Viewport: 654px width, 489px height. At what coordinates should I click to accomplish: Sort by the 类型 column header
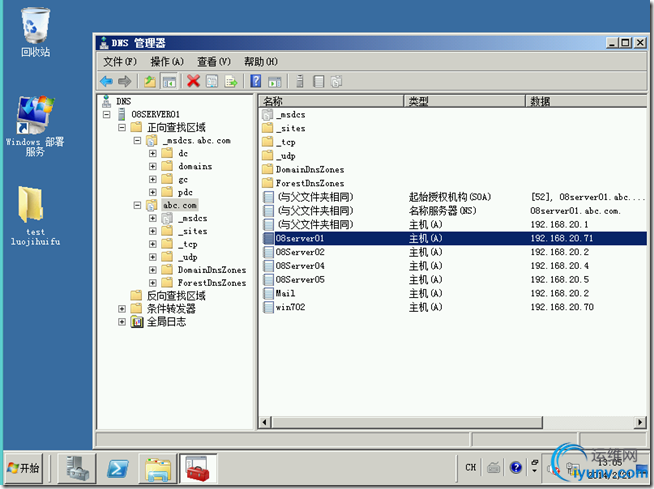[464, 101]
